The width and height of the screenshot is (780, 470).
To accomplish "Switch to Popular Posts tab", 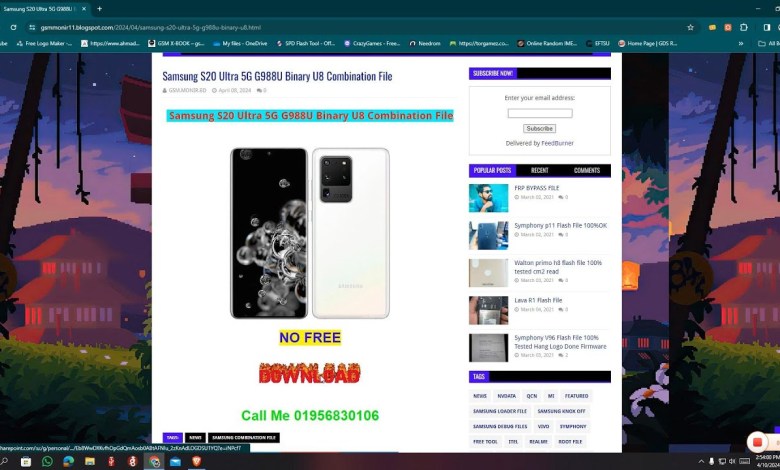I will tap(492, 171).
